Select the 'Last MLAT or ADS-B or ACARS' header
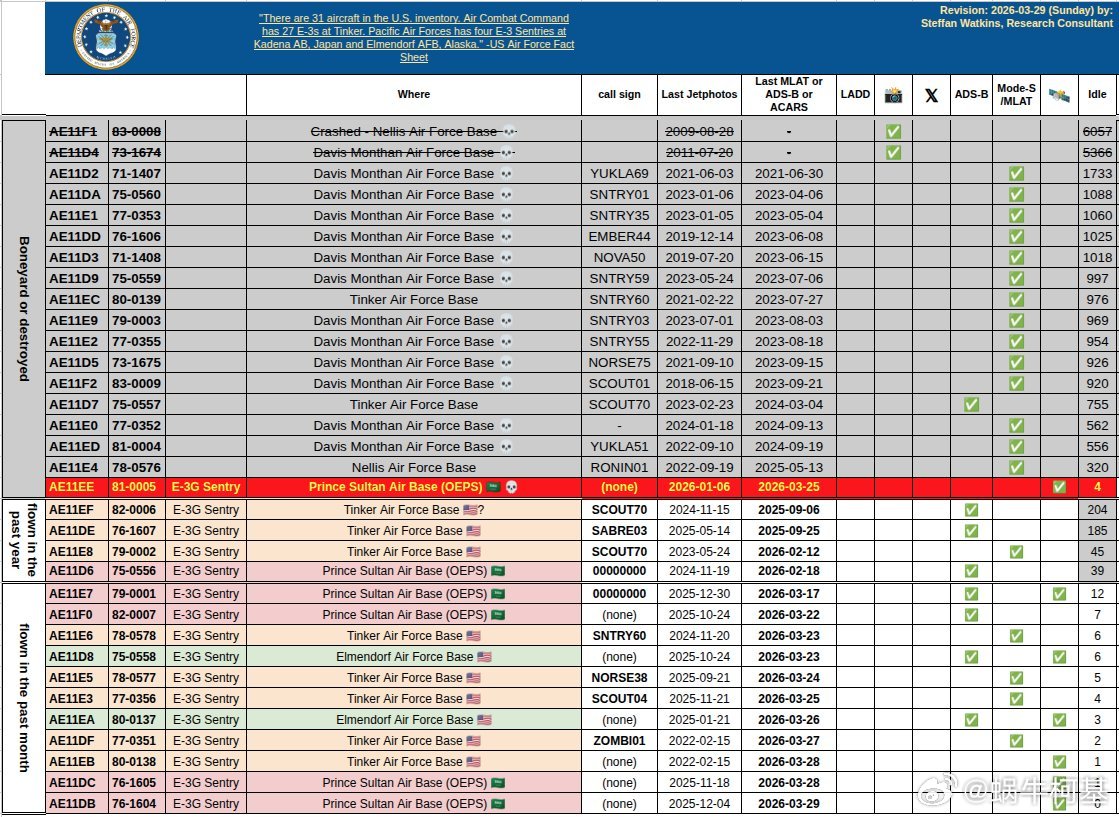The width and height of the screenshot is (1119, 817). (789, 95)
